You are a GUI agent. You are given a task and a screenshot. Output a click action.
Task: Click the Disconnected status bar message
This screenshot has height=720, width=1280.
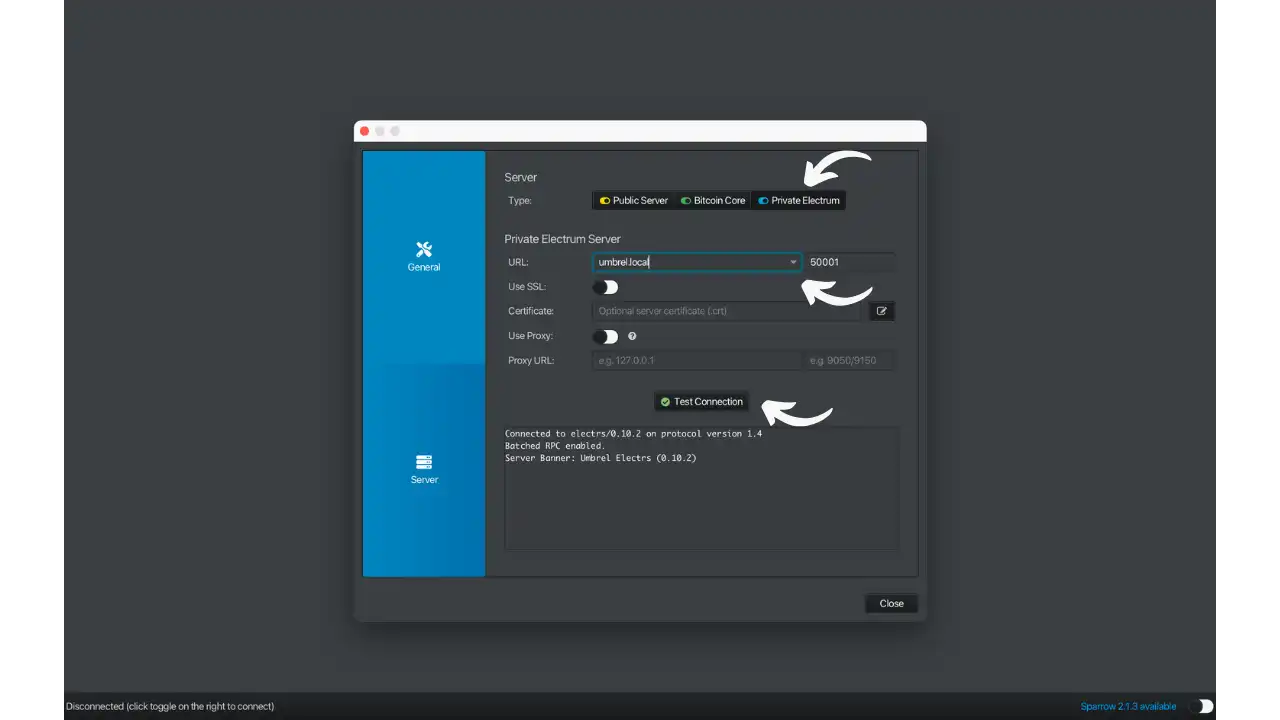170,706
